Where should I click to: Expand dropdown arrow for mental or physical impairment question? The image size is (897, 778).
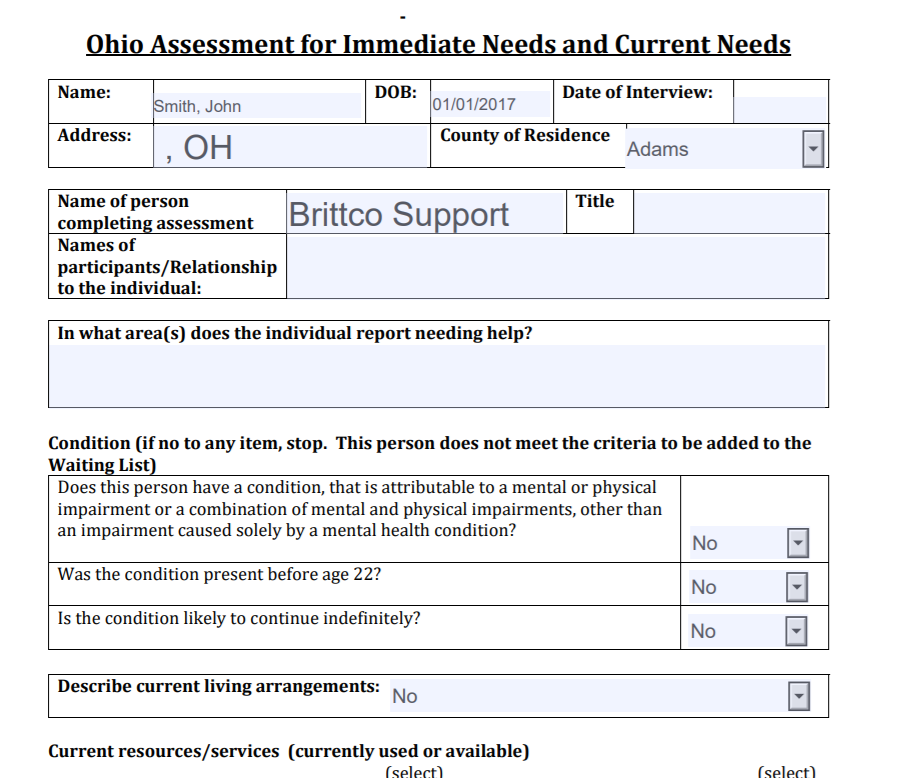pyautogui.click(x=797, y=543)
